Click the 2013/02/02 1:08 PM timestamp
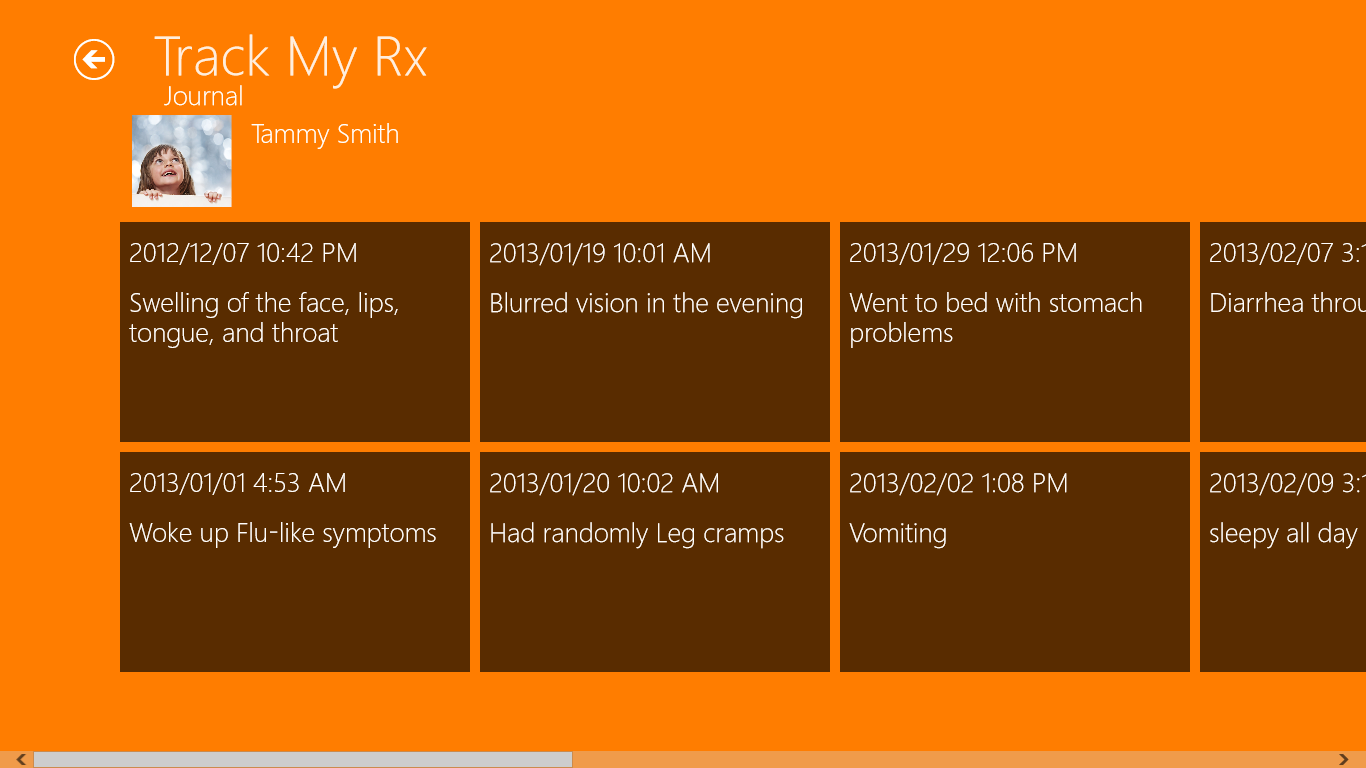This screenshot has width=1366, height=768. pos(958,484)
